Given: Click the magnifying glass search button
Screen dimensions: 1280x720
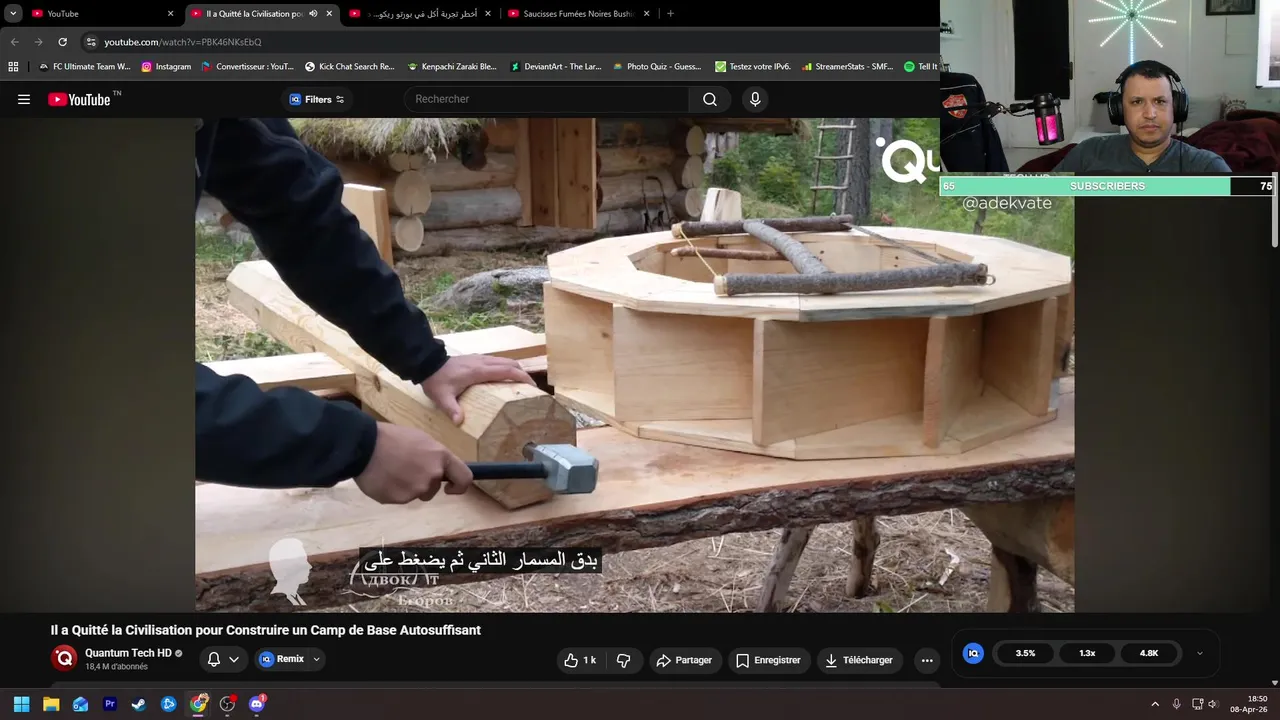Looking at the screenshot, I should tap(710, 99).
